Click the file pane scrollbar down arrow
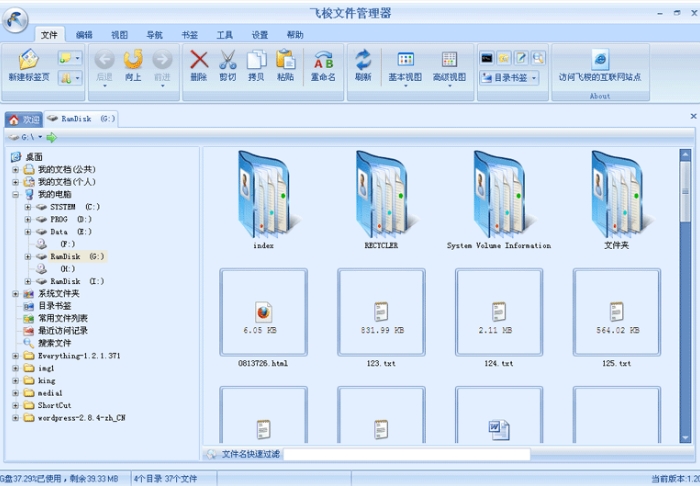The width and height of the screenshot is (700, 486). tap(685, 438)
